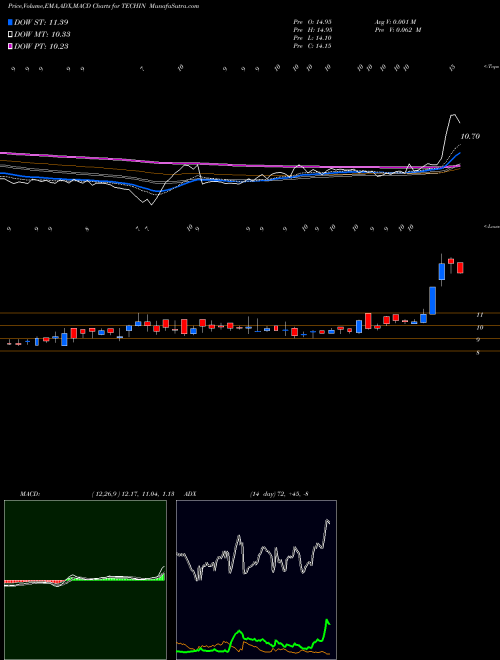Screen dimensions: 500x660
Task: Click the 8 price axis label
Action: (478, 353)
